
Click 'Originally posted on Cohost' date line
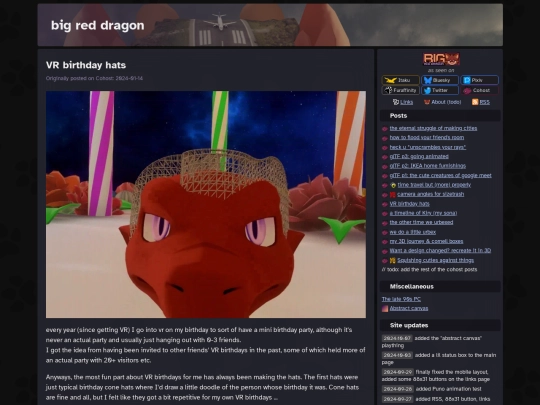(x=94, y=78)
